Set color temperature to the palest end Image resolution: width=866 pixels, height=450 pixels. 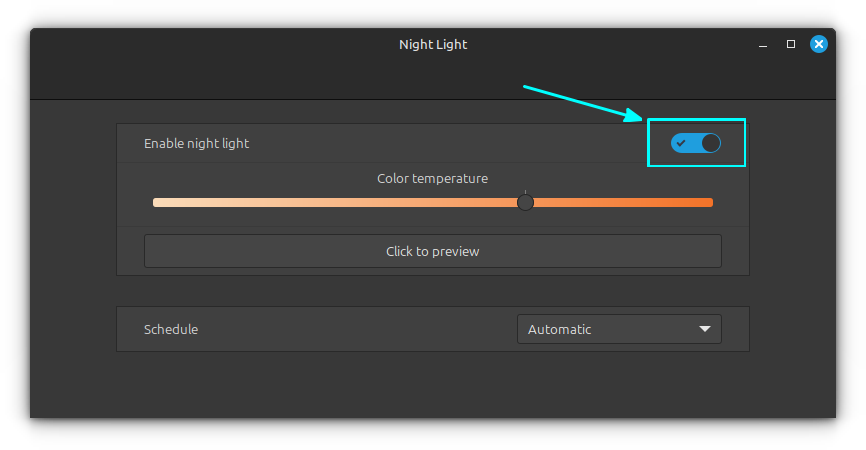155,203
